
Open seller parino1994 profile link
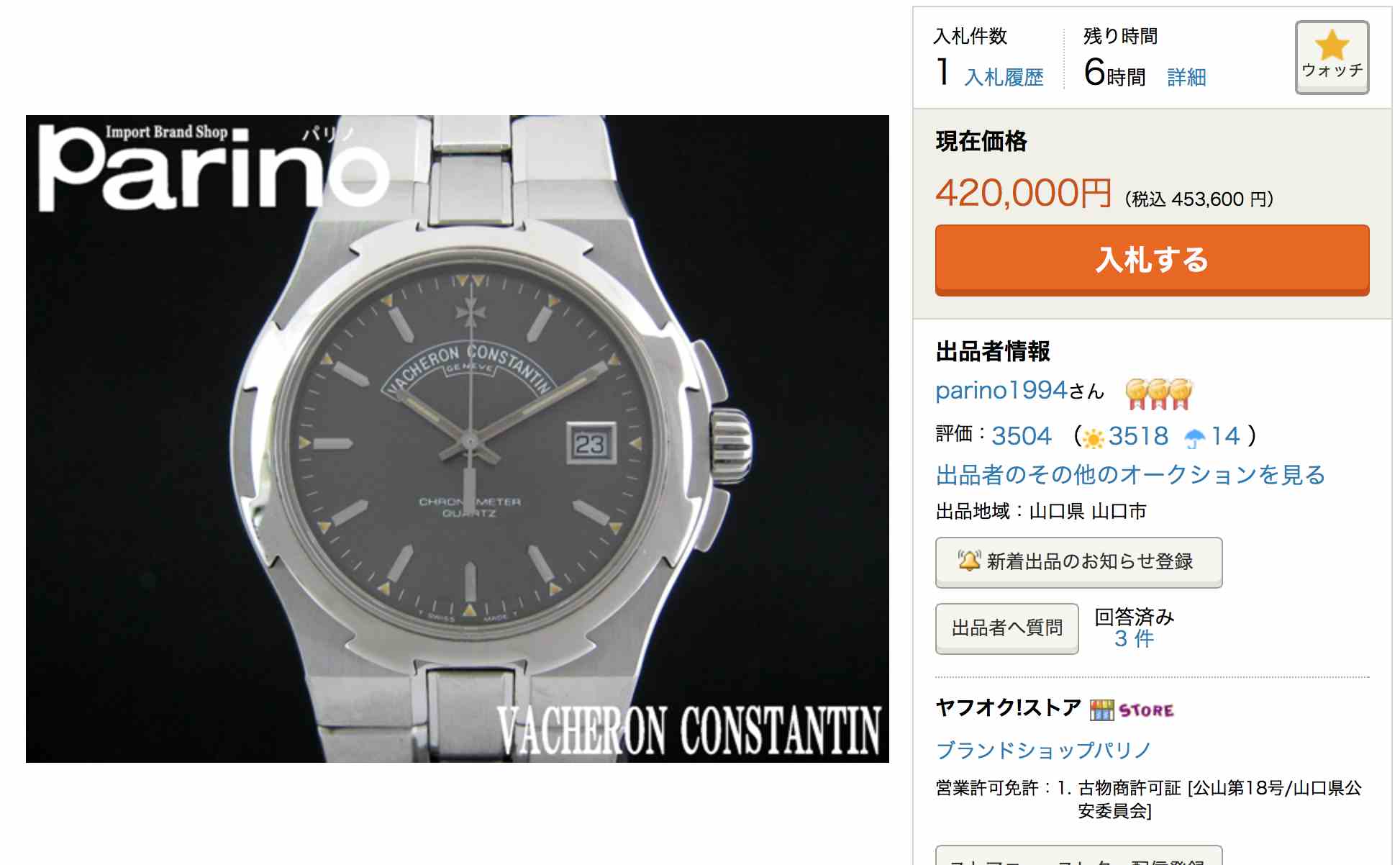(1001, 390)
